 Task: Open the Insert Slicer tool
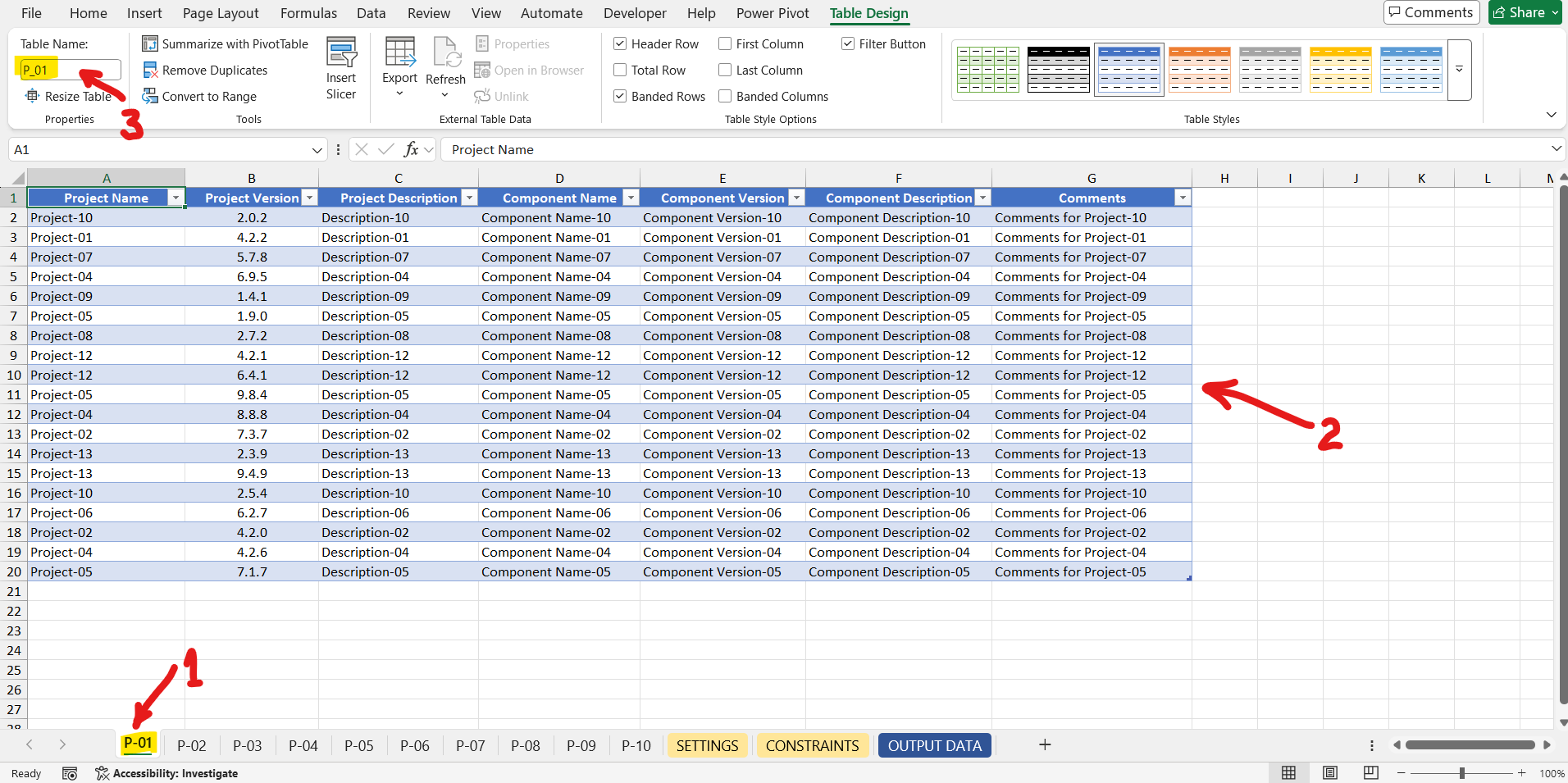341,69
